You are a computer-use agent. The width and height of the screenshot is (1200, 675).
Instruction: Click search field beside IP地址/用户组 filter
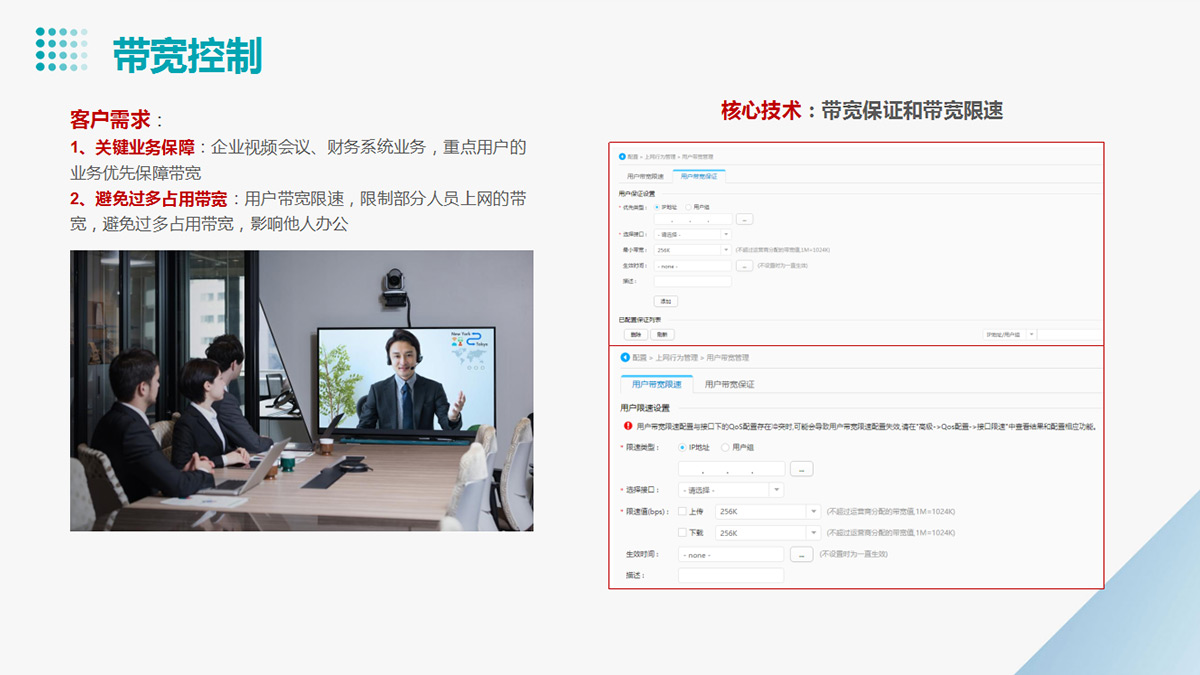1070,334
